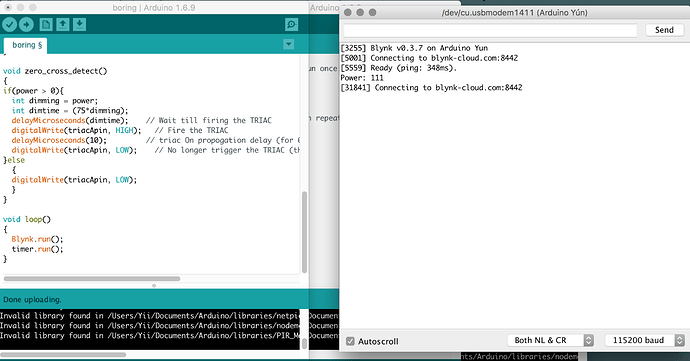Select the boring sketch tab
This screenshot has width=690, height=361.
coord(27,45)
